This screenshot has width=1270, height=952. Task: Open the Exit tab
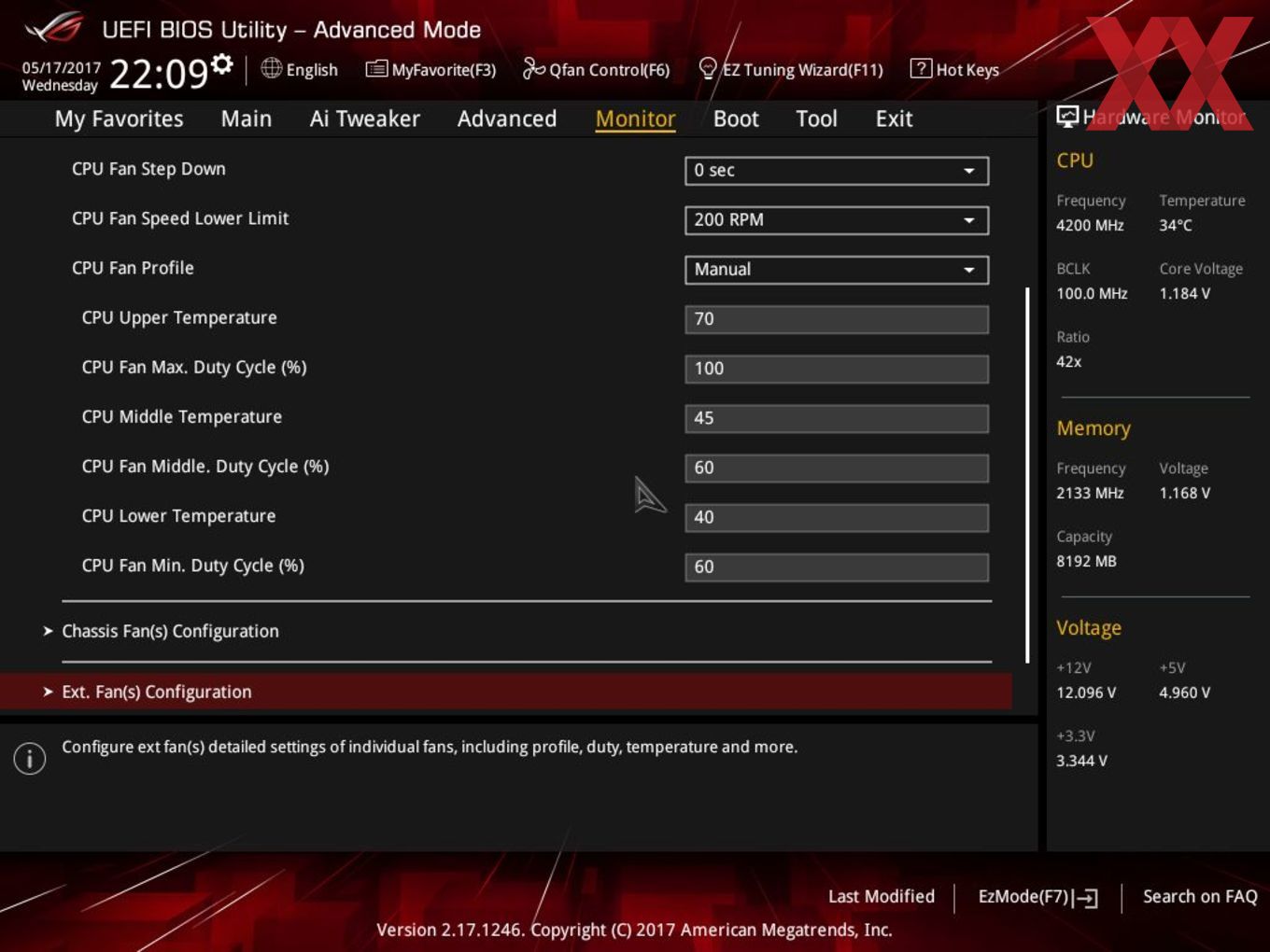click(x=894, y=119)
